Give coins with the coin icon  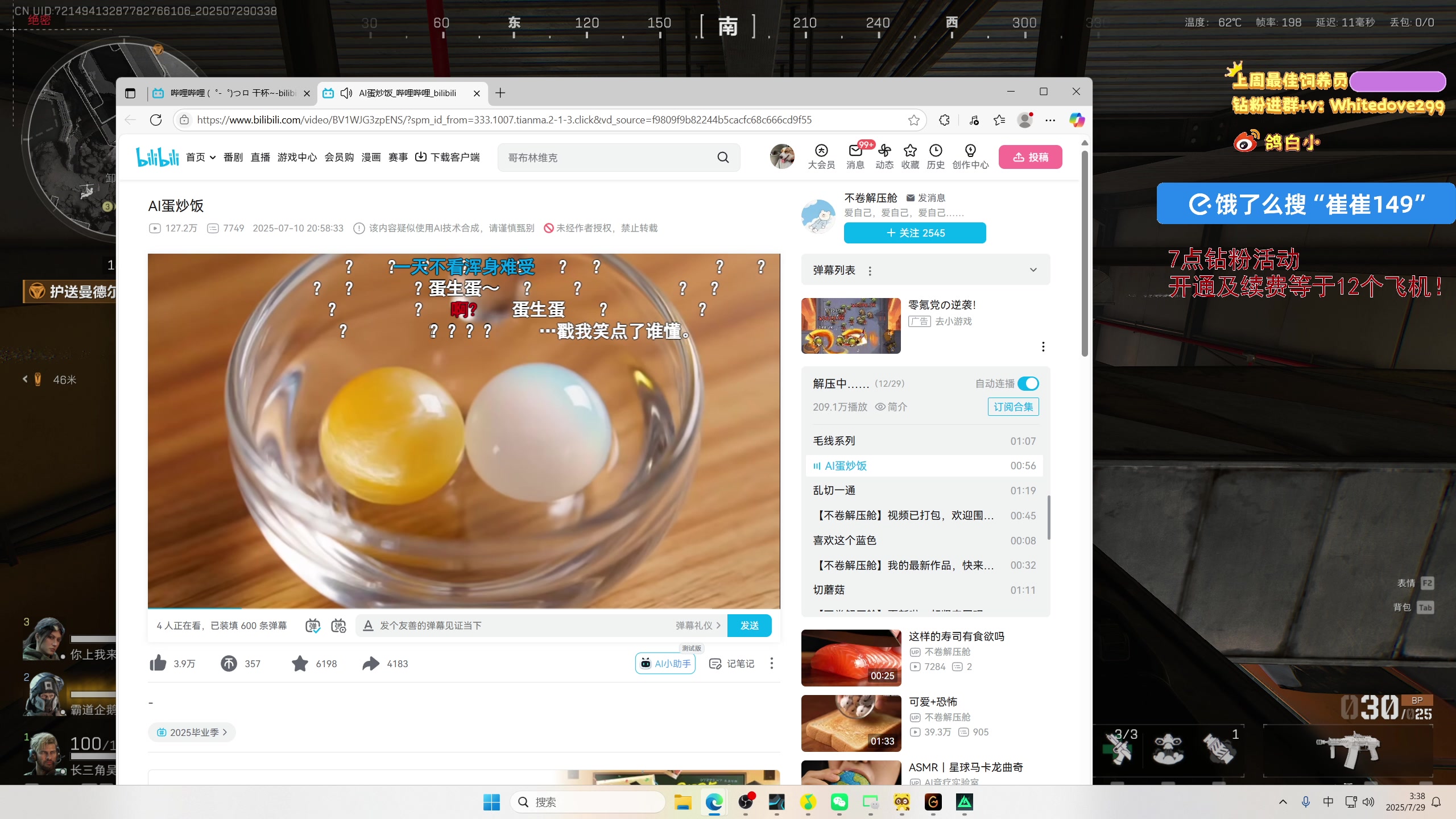(x=229, y=663)
